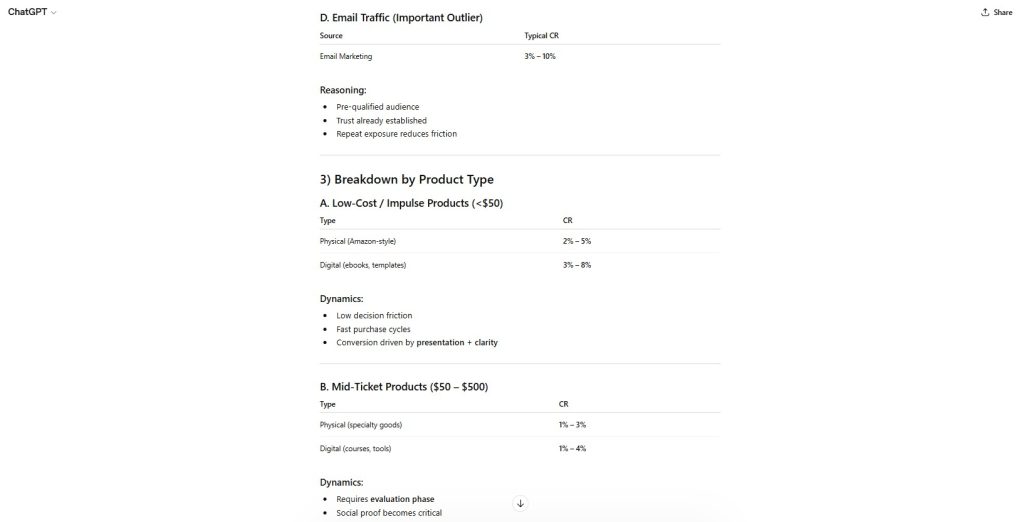Click the 'Digital (courses, tools)' row

[355, 448]
